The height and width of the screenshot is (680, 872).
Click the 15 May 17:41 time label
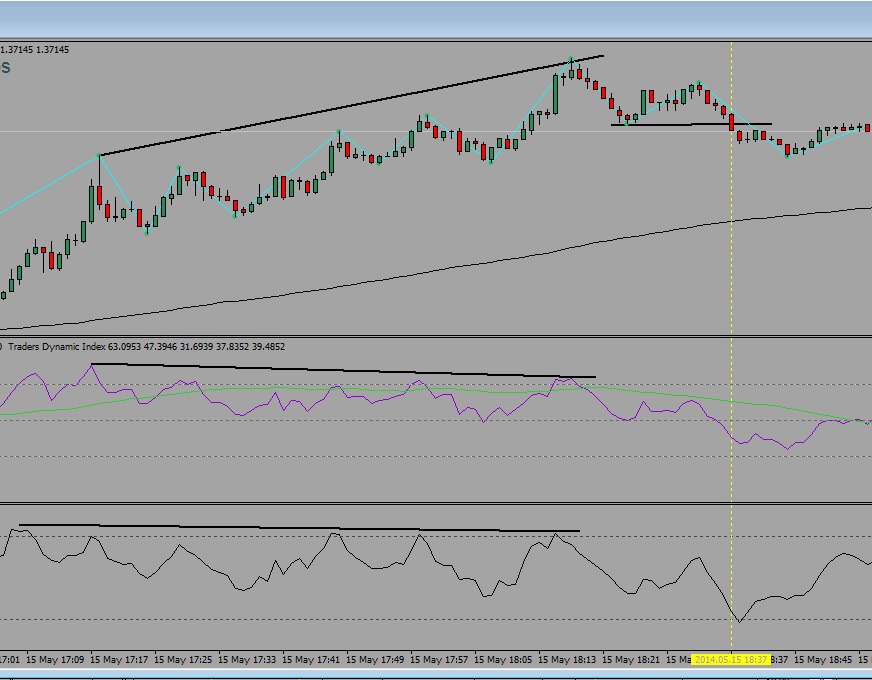pyautogui.click(x=311, y=659)
